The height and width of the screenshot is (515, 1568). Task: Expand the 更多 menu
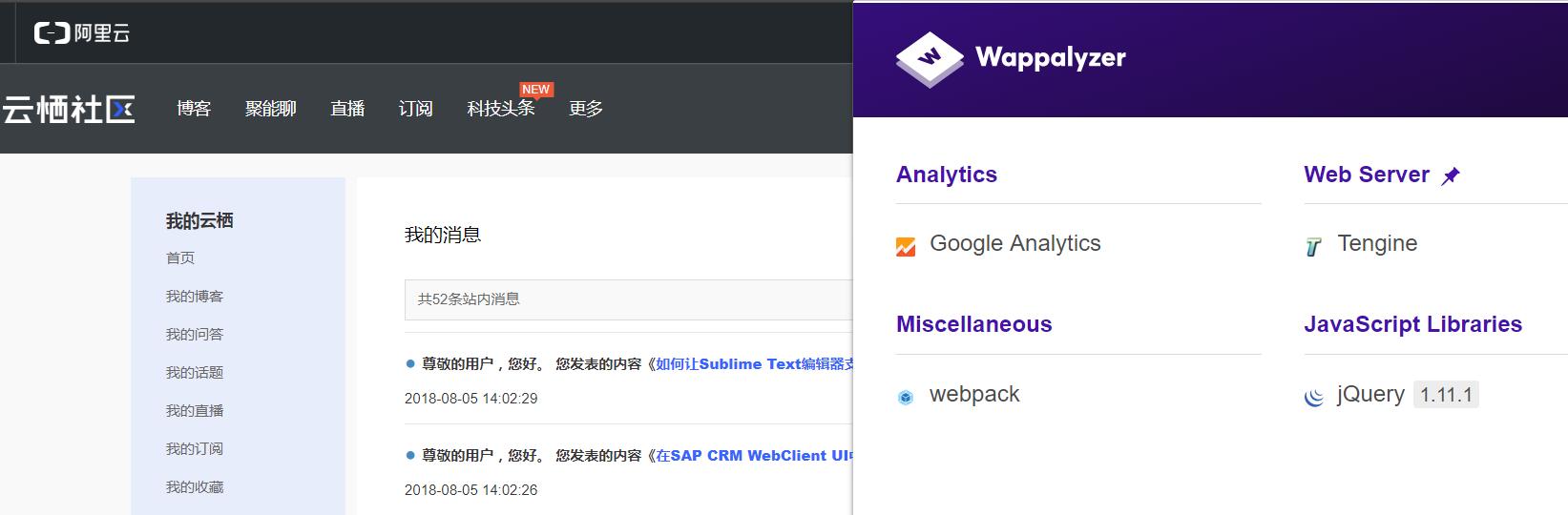pyautogui.click(x=586, y=109)
